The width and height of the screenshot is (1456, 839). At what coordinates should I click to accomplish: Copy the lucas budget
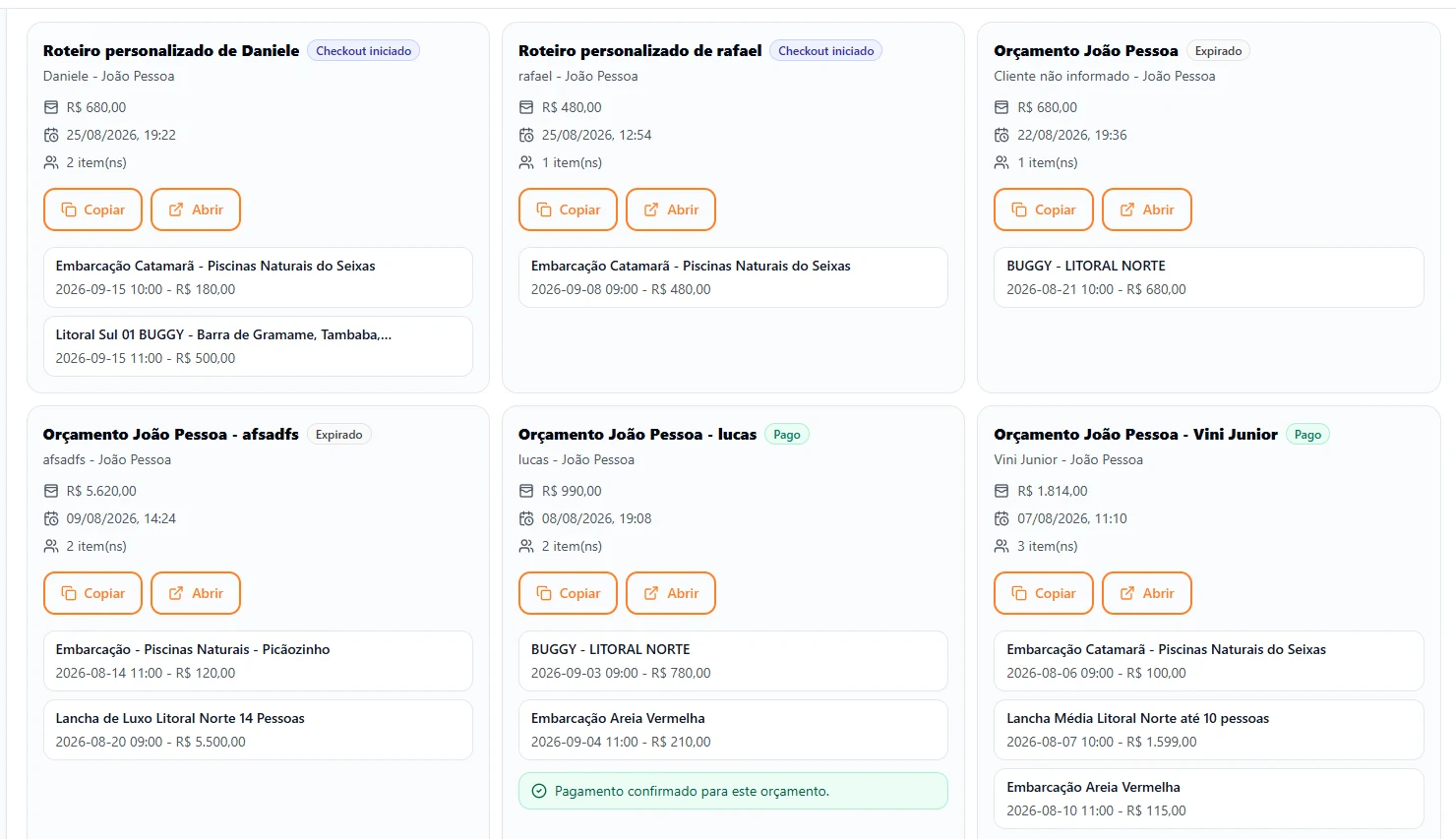(568, 593)
